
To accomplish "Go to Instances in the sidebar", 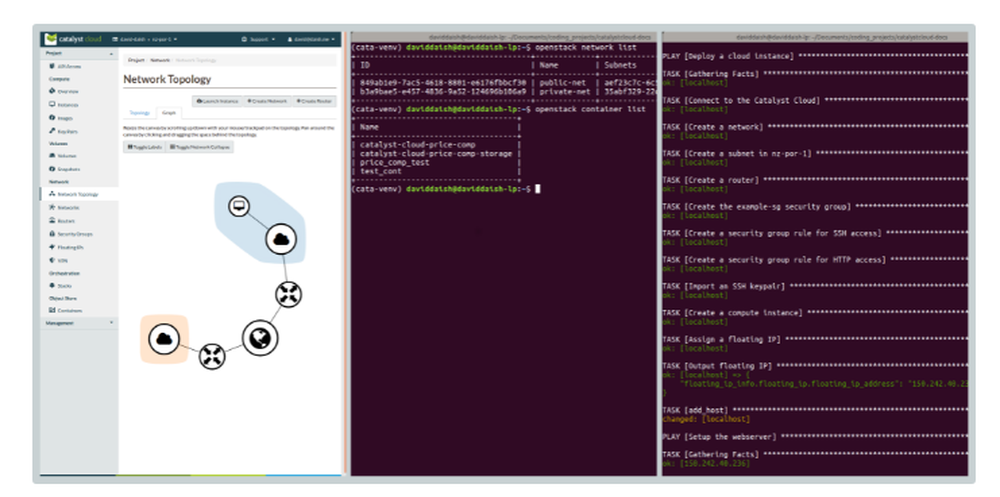I will click(x=64, y=105).
